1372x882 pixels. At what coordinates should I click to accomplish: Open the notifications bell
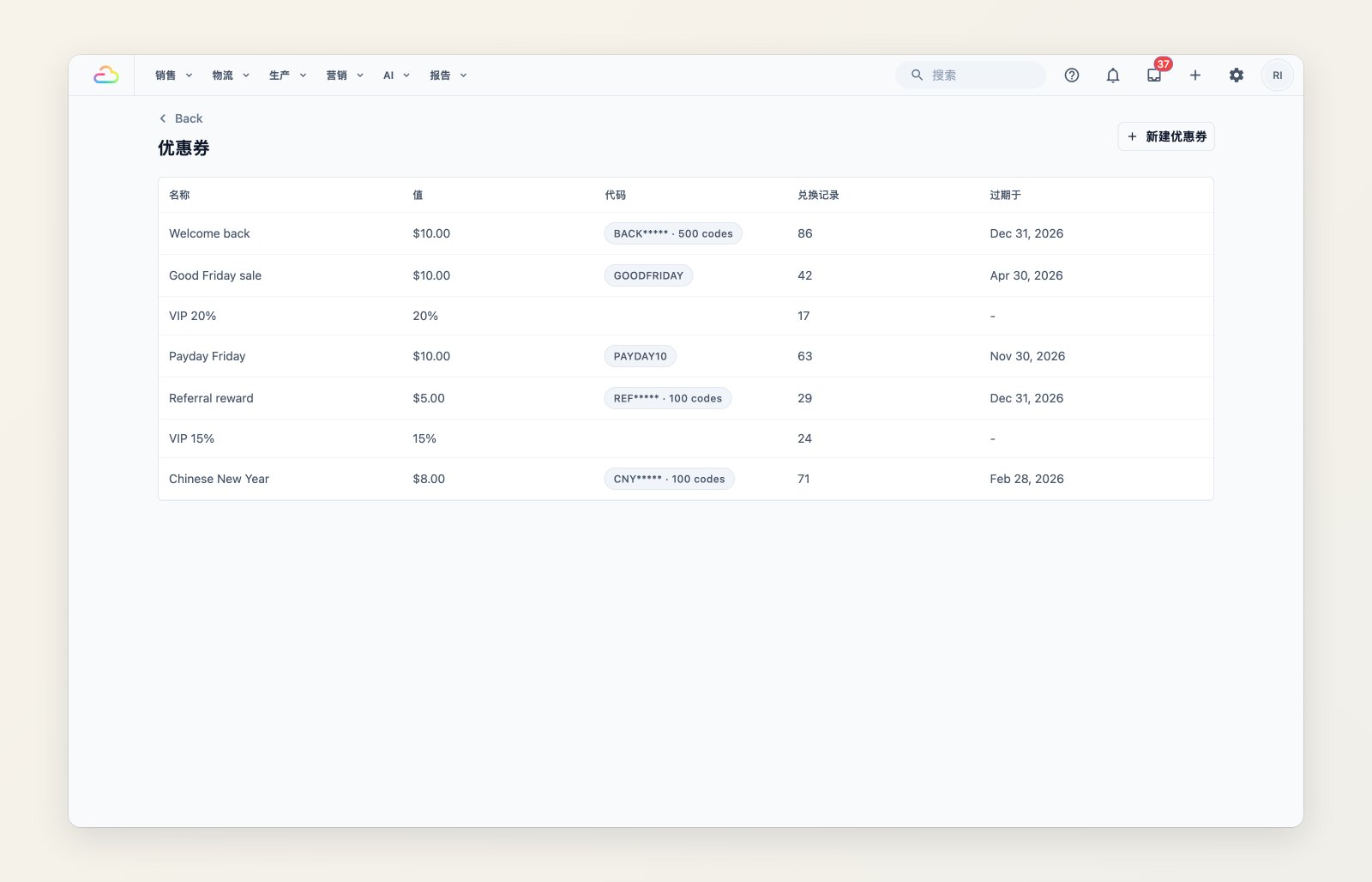point(1113,76)
